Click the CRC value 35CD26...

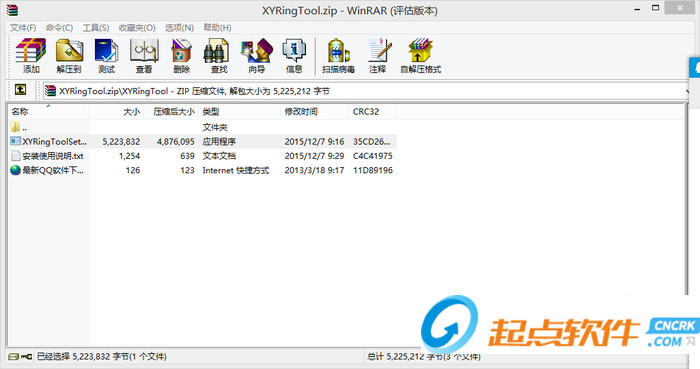371,141
